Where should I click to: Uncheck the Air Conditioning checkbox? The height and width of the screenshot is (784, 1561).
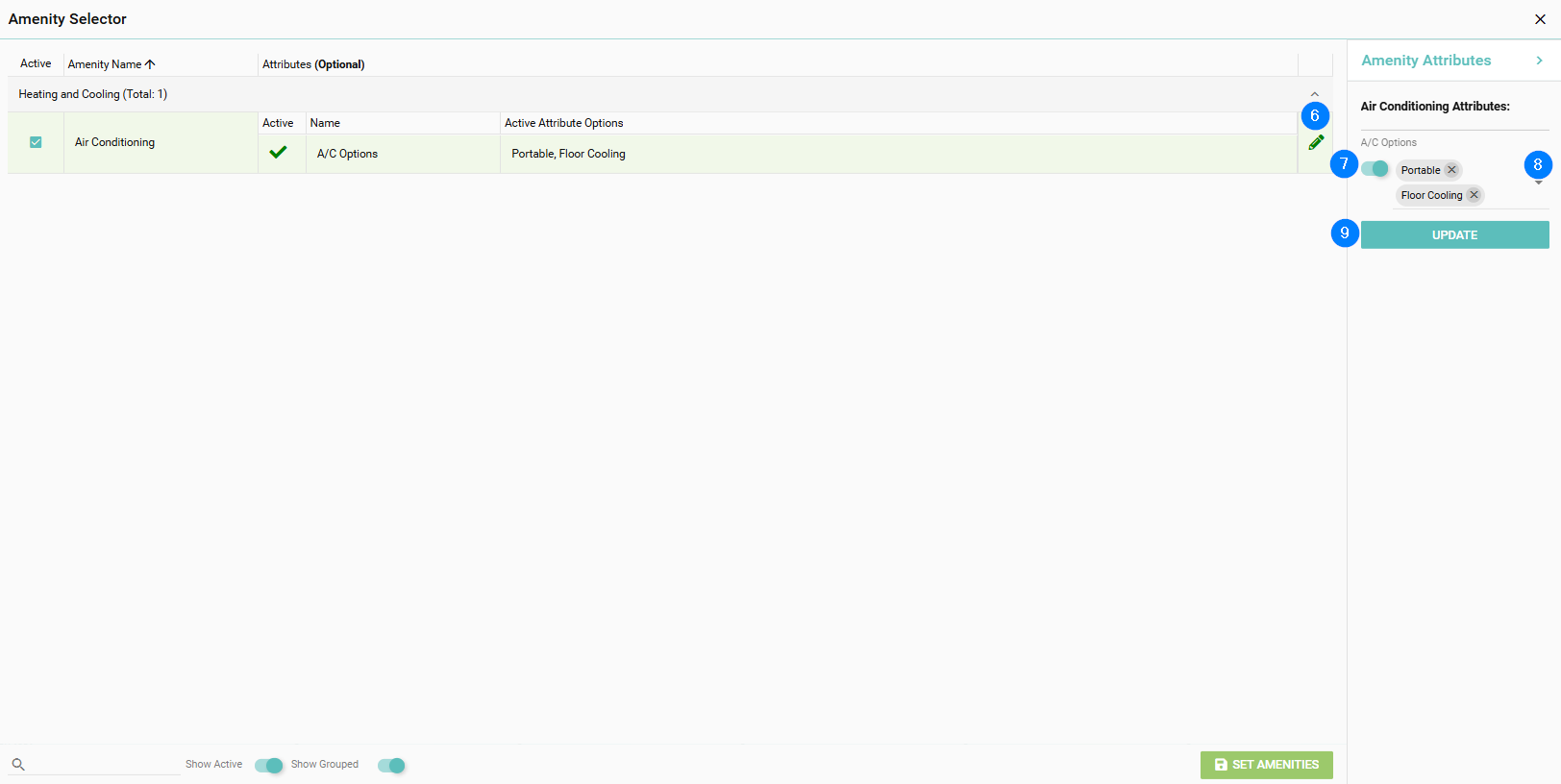pos(36,142)
